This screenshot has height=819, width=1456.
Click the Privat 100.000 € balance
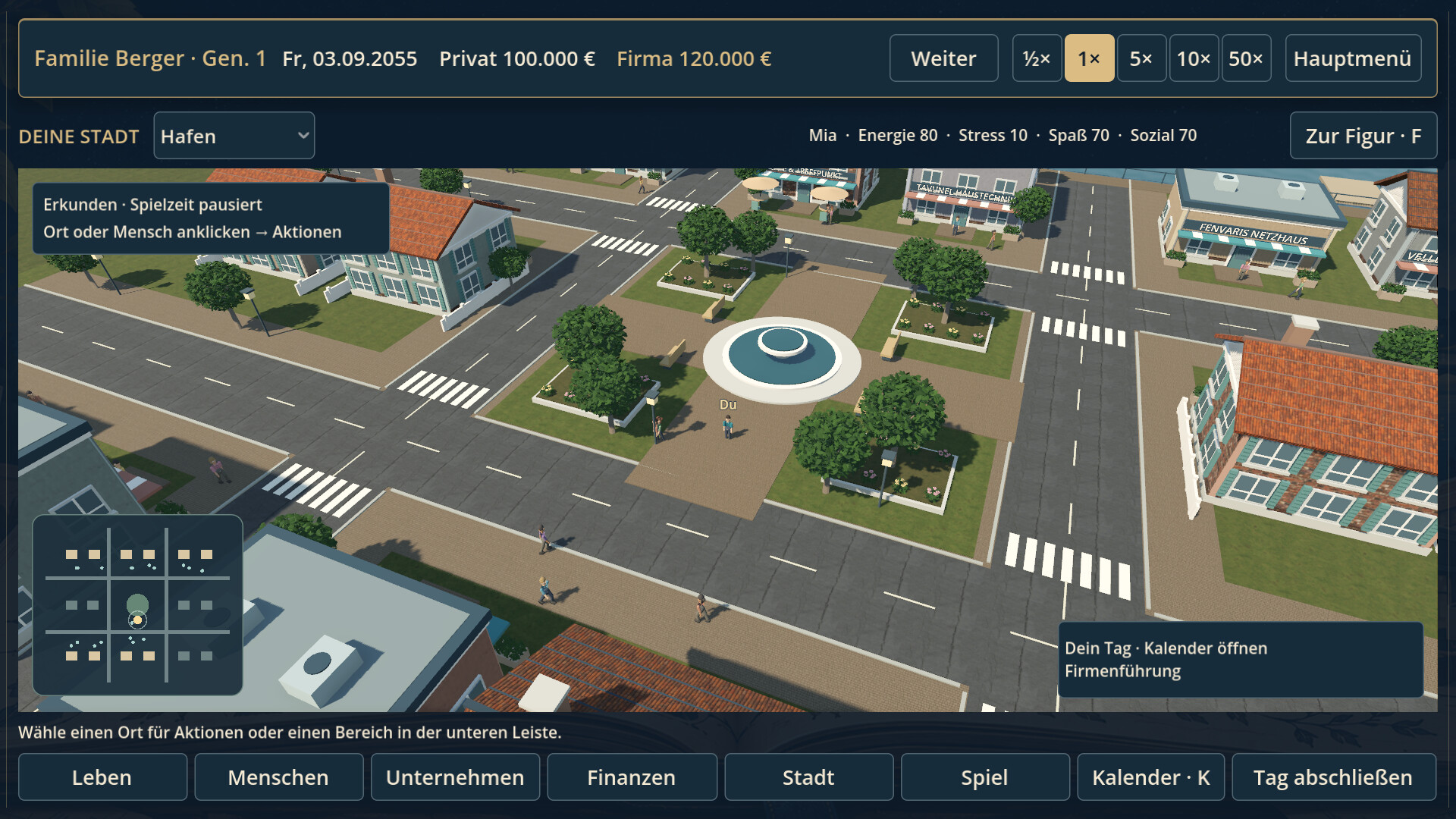point(517,58)
